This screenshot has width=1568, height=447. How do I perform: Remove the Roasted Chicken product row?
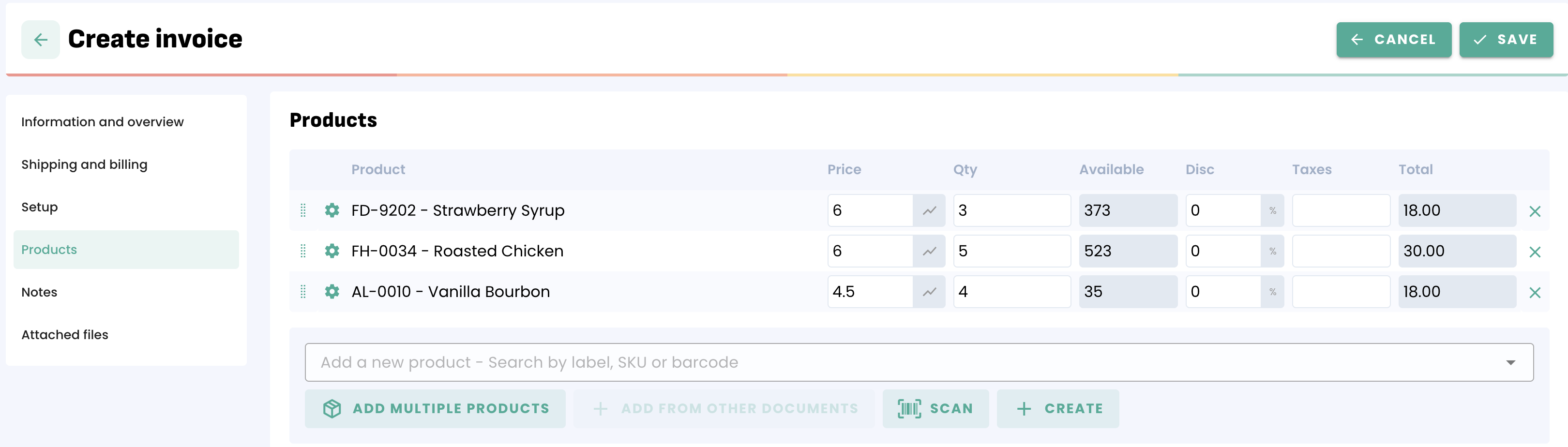1535,252
